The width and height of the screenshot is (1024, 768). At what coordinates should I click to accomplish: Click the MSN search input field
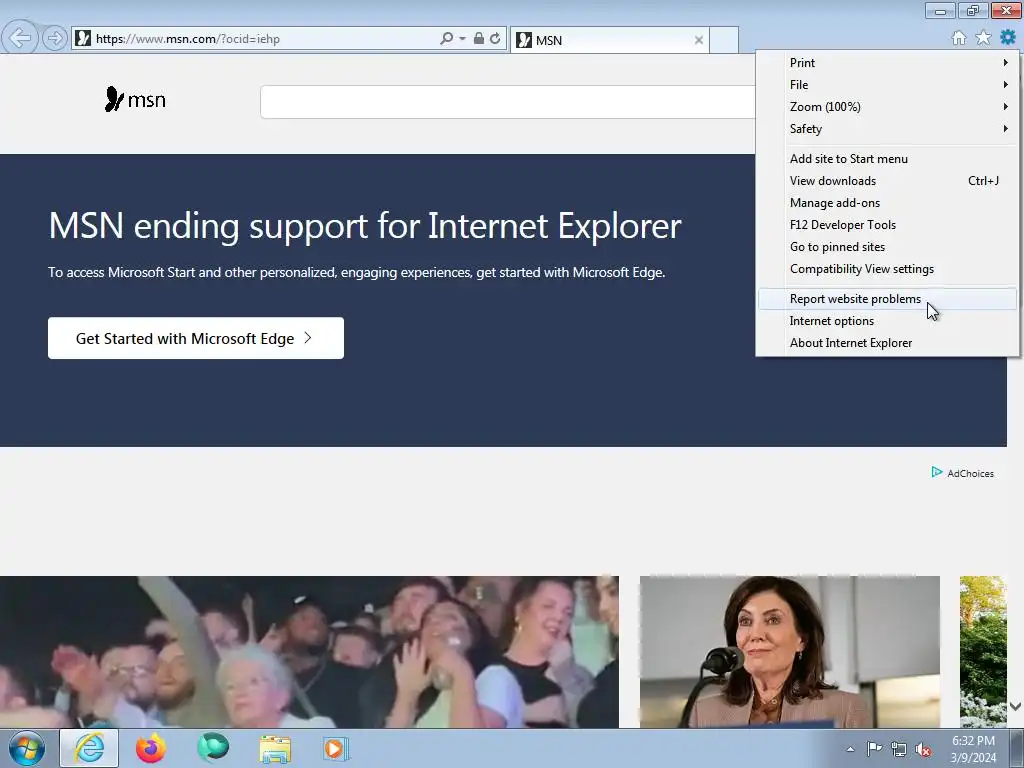coord(508,102)
